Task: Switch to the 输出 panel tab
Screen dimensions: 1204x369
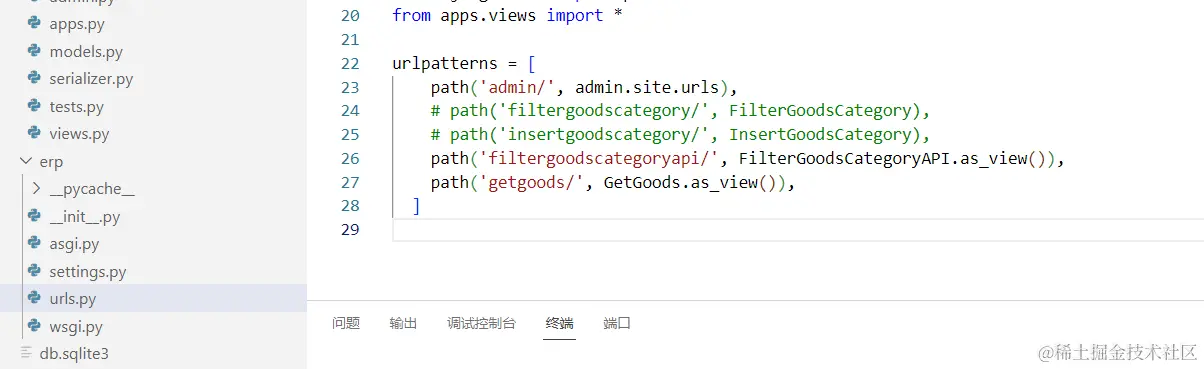Action: tap(403, 323)
